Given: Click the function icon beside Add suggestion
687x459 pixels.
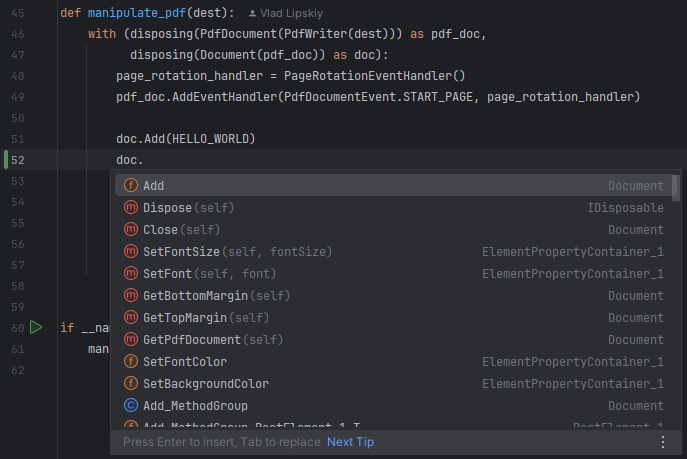Looking at the screenshot, I should tap(130, 186).
